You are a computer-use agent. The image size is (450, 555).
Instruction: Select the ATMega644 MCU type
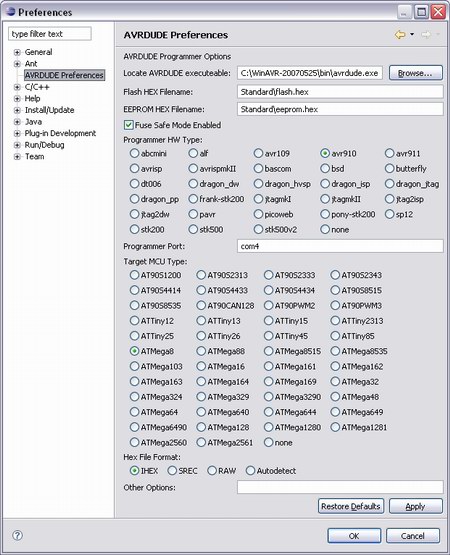(x=269, y=412)
